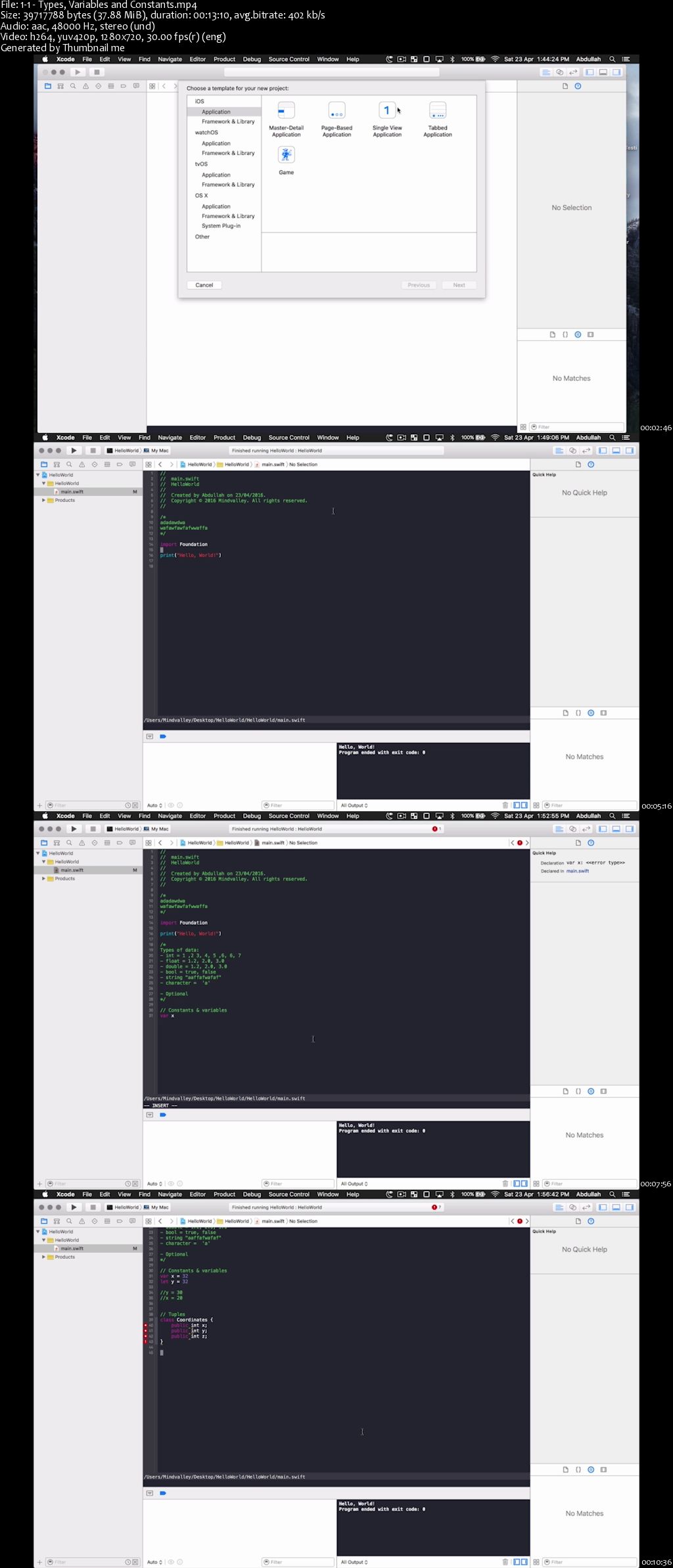This screenshot has height=1568, width=673.
Task: Open Product menu in the 1:44:24 PM frame
Action: [224, 59]
